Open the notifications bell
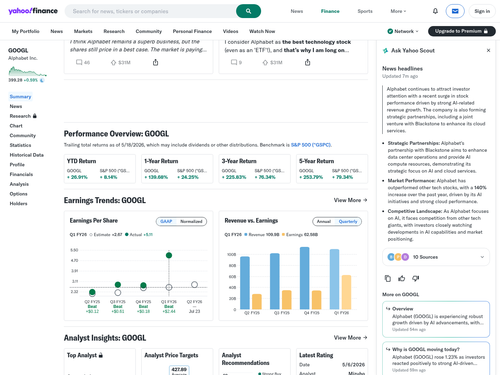 coord(435,11)
